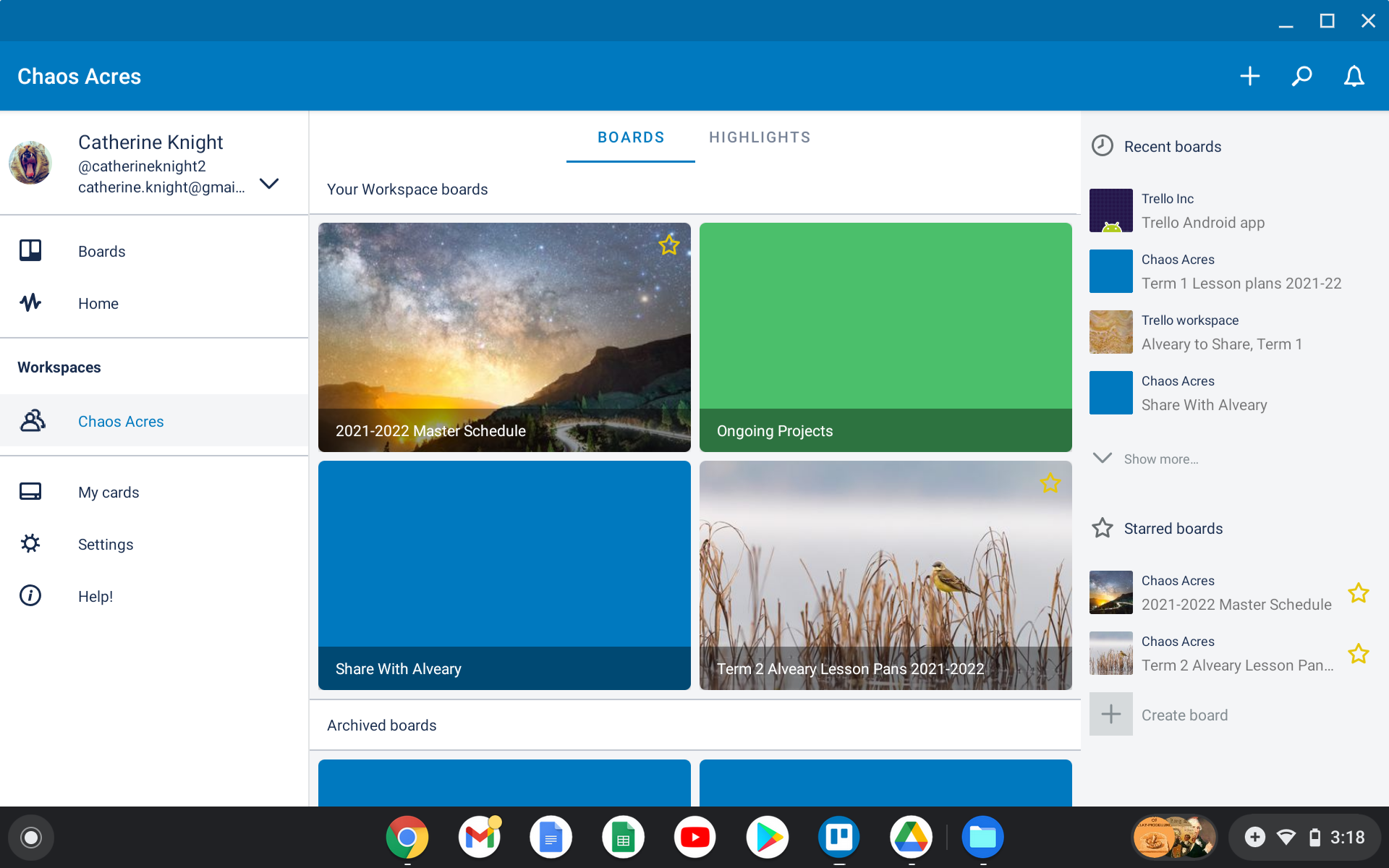The image size is (1389, 868).
Task: Expand the account switcher chevron
Action: pyautogui.click(x=269, y=184)
